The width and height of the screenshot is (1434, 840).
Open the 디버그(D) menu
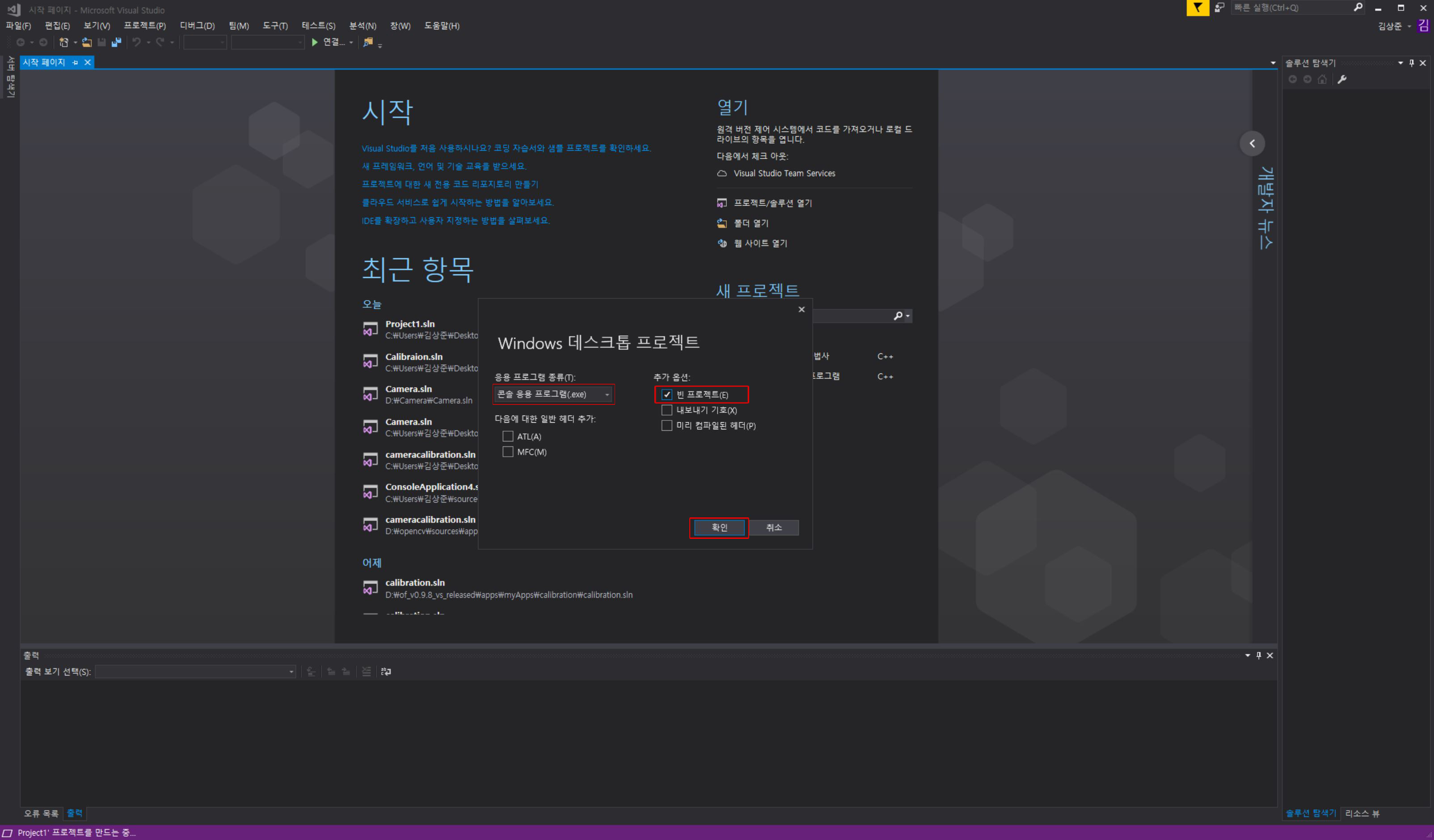pyautogui.click(x=197, y=25)
